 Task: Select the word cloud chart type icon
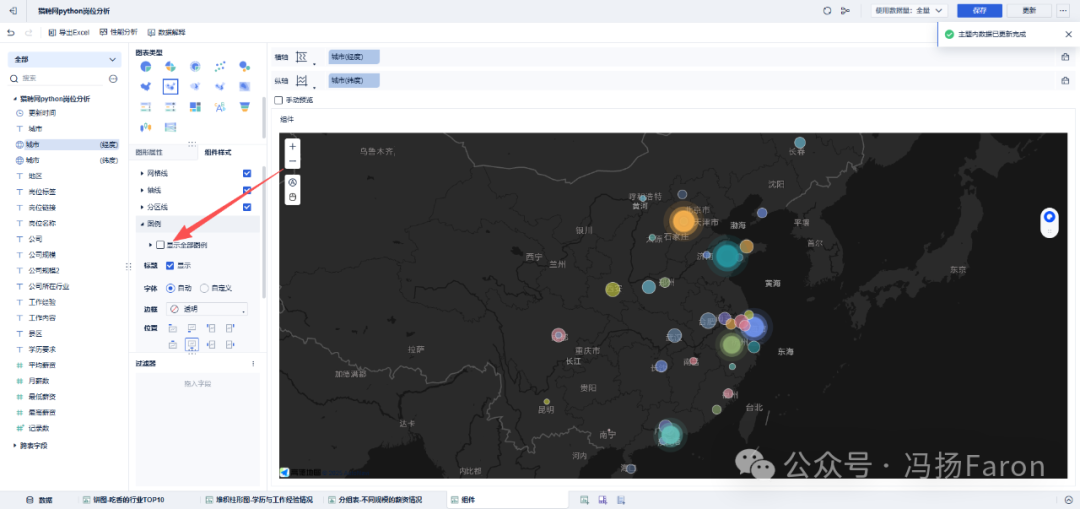click(220, 107)
